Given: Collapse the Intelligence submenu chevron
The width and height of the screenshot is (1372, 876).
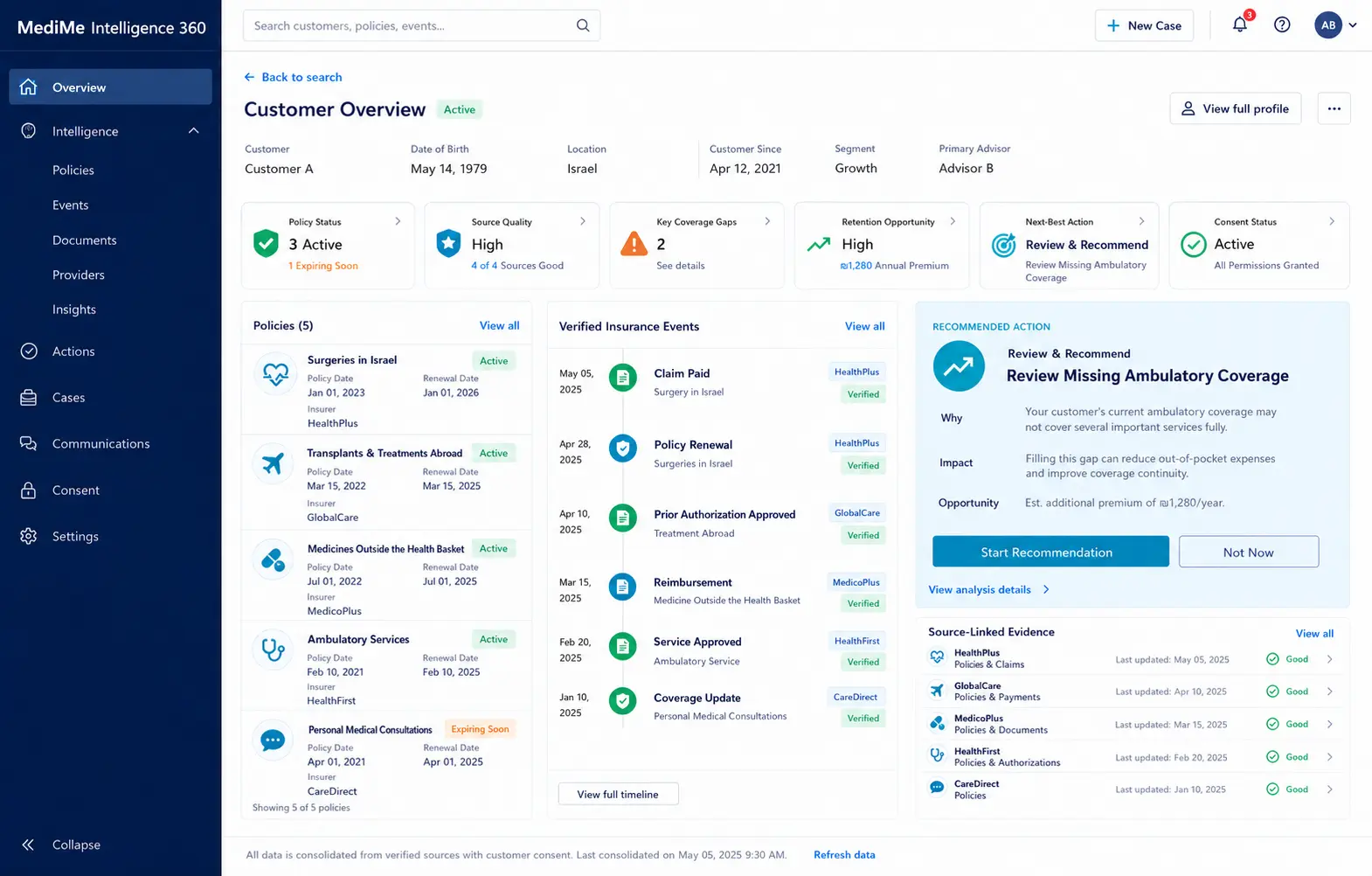Looking at the screenshot, I should [x=194, y=130].
